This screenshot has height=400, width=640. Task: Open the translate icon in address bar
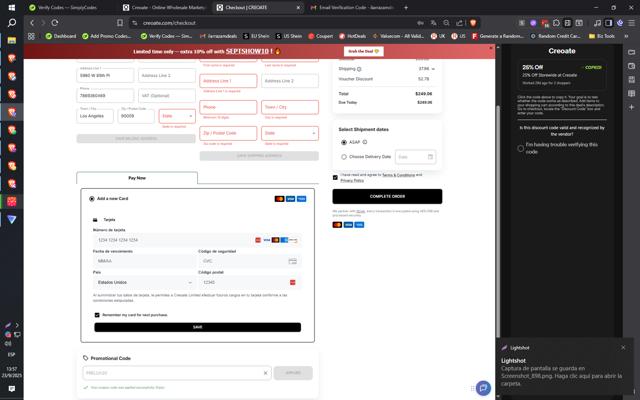click(x=433, y=23)
